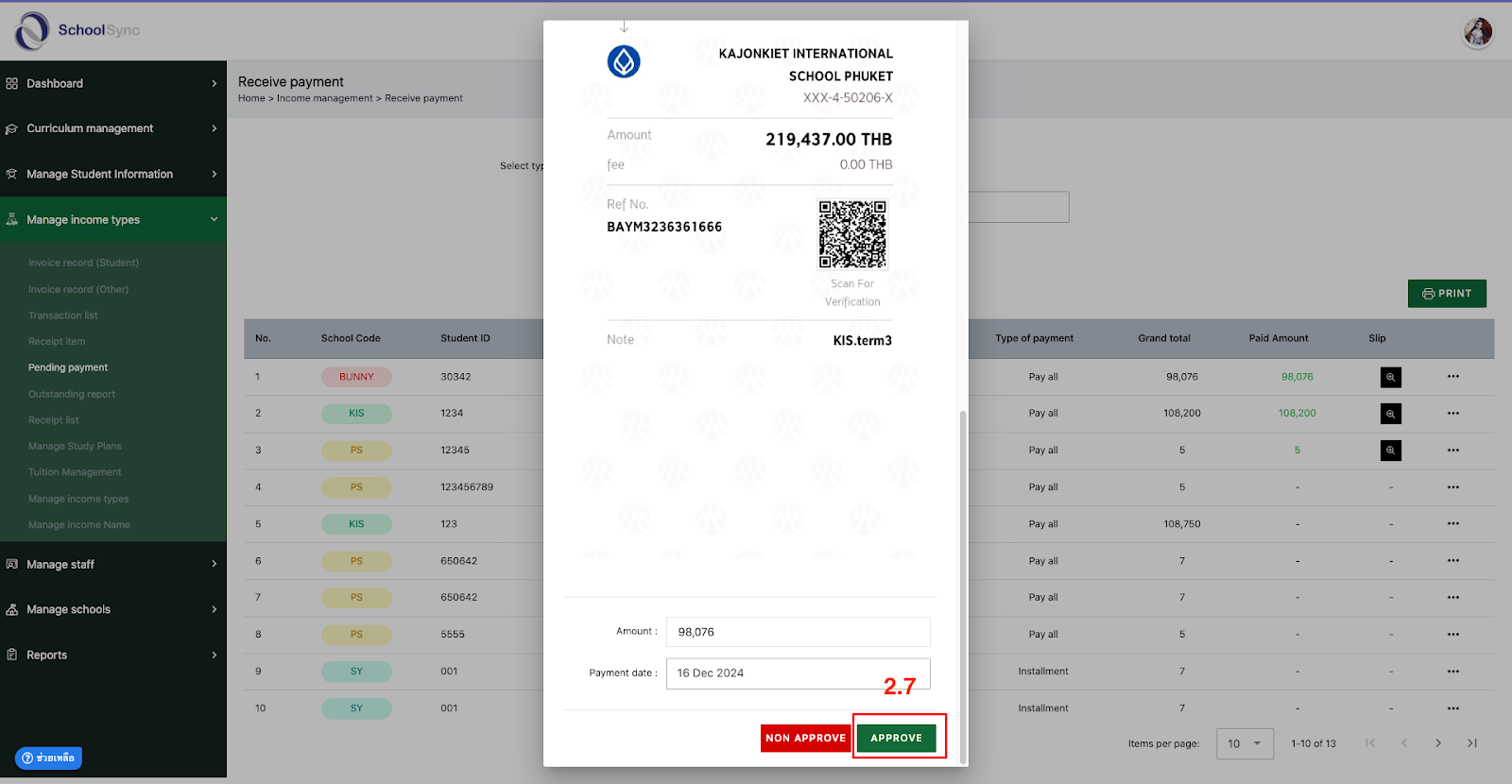
Task: Open Invoice record (Student) menu
Action: 83,263
